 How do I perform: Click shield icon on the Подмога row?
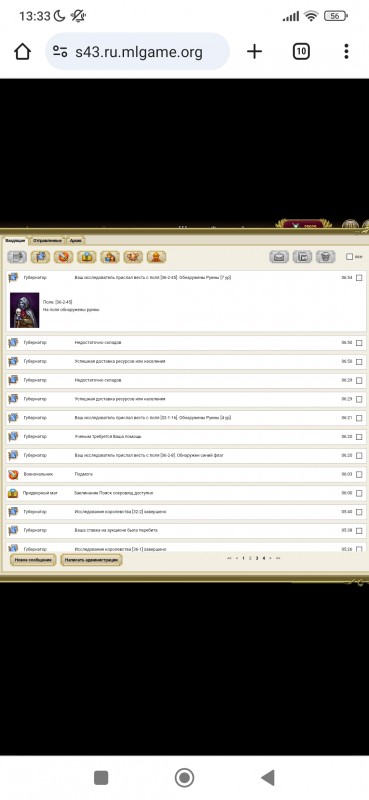tap(13, 474)
